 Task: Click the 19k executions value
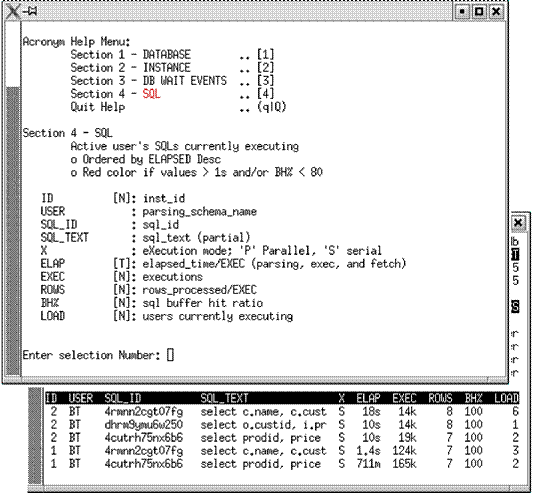coord(408,438)
